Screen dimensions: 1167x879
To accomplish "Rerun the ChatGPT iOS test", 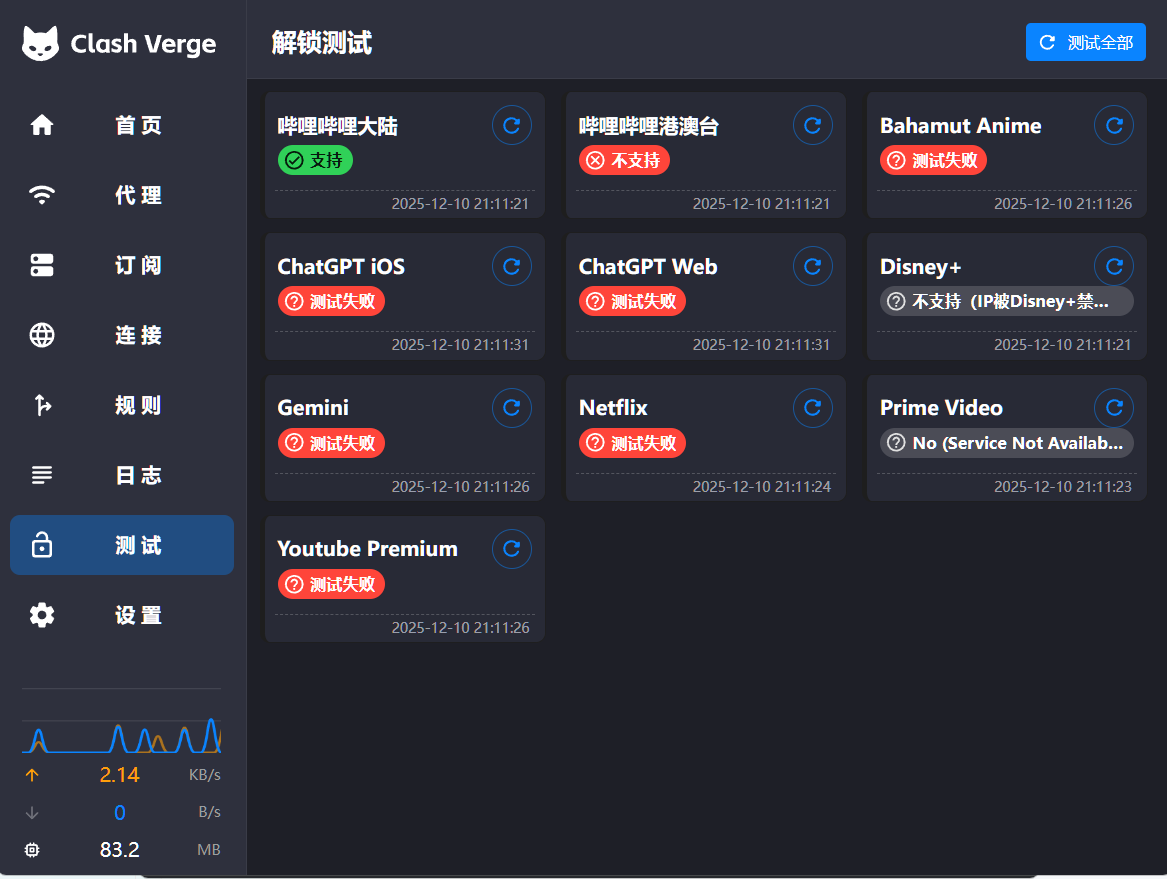I will (511, 266).
